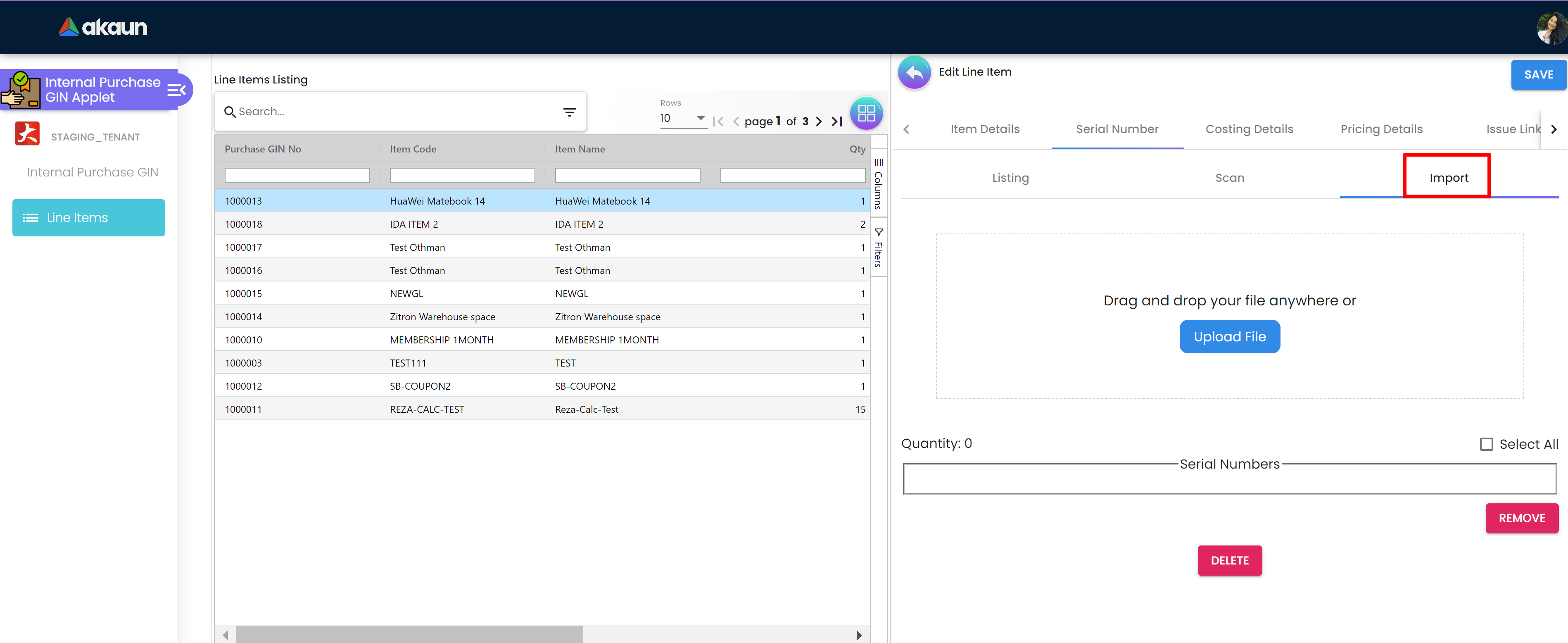The width and height of the screenshot is (1568, 643).
Task: Go to the last page of the listing
Action: tap(837, 122)
